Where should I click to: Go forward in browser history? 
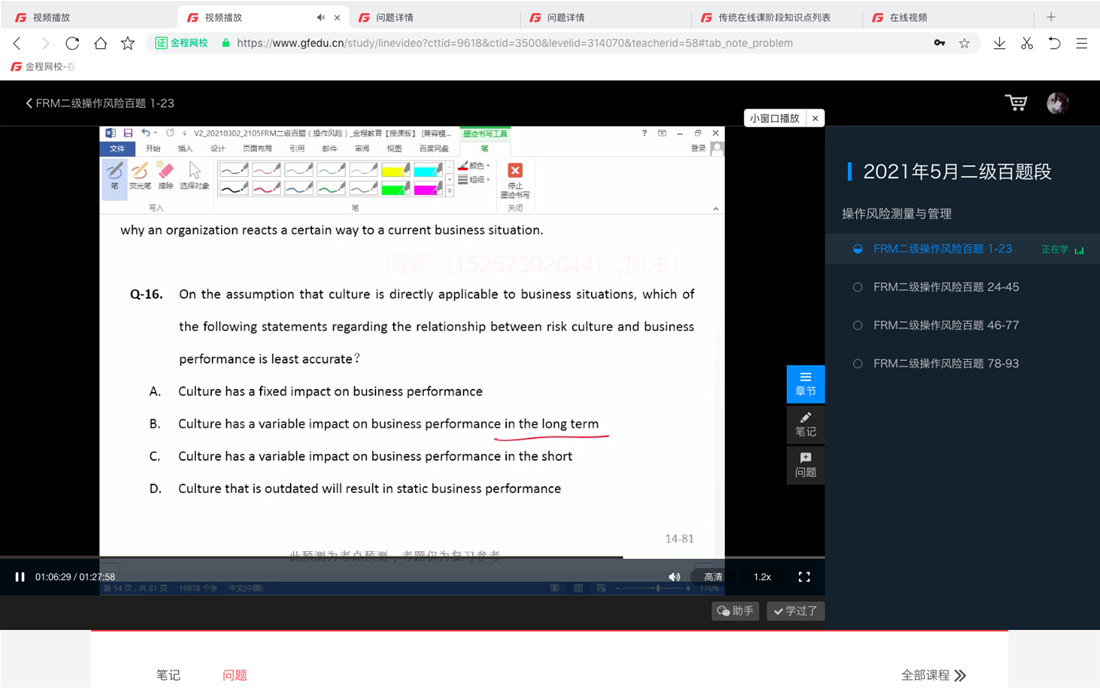pyautogui.click(x=45, y=43)
